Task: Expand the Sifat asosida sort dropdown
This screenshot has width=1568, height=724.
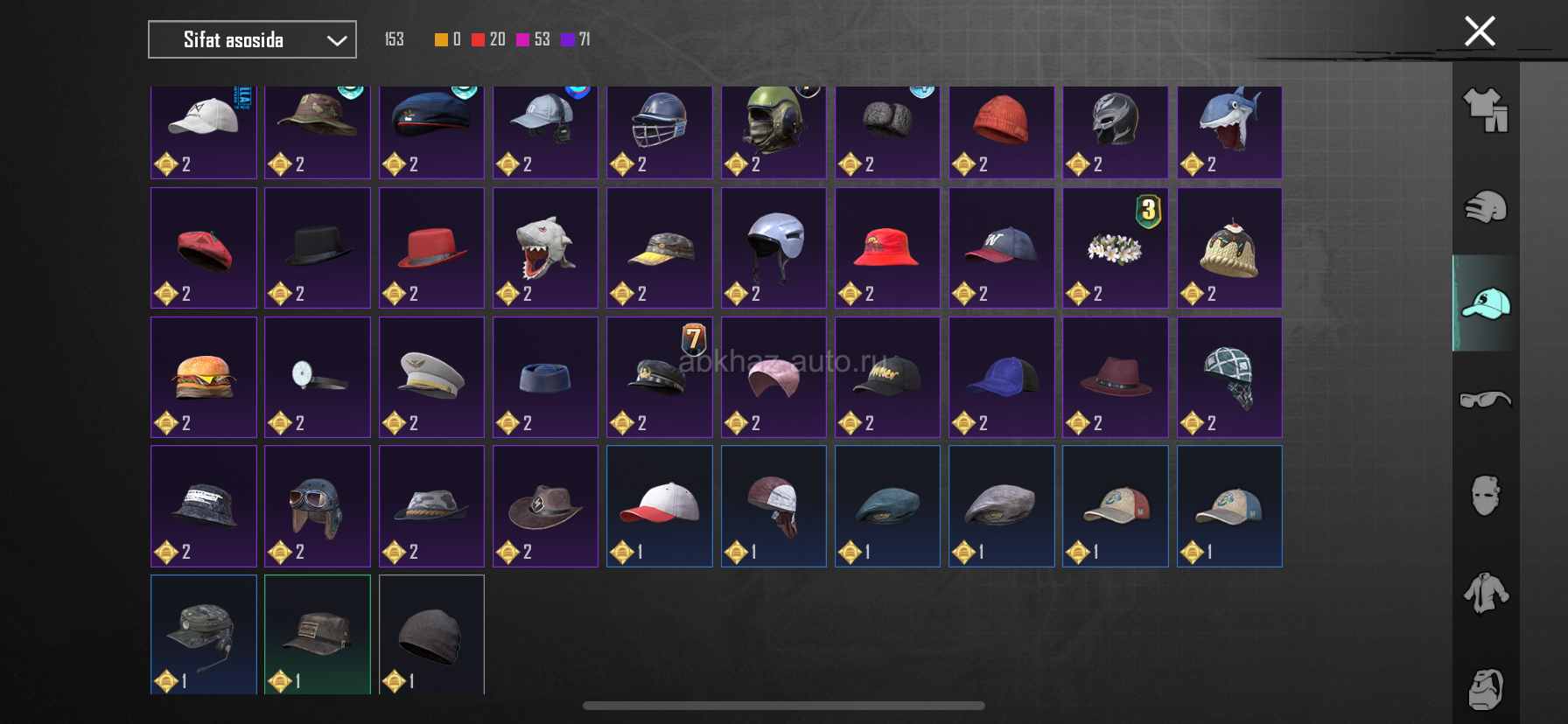Action: point(252,39)
